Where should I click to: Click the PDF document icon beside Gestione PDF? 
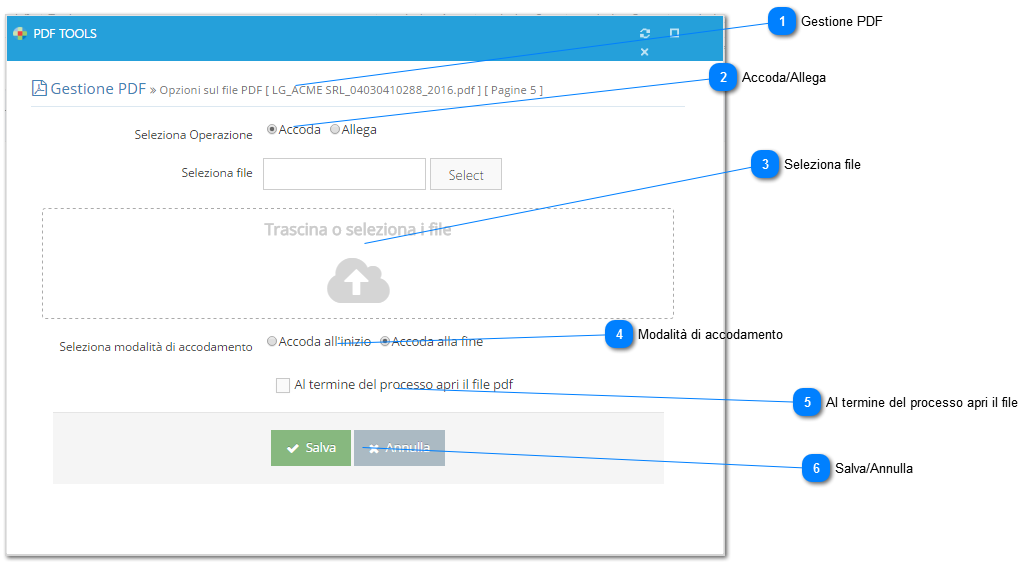[39, 88]
